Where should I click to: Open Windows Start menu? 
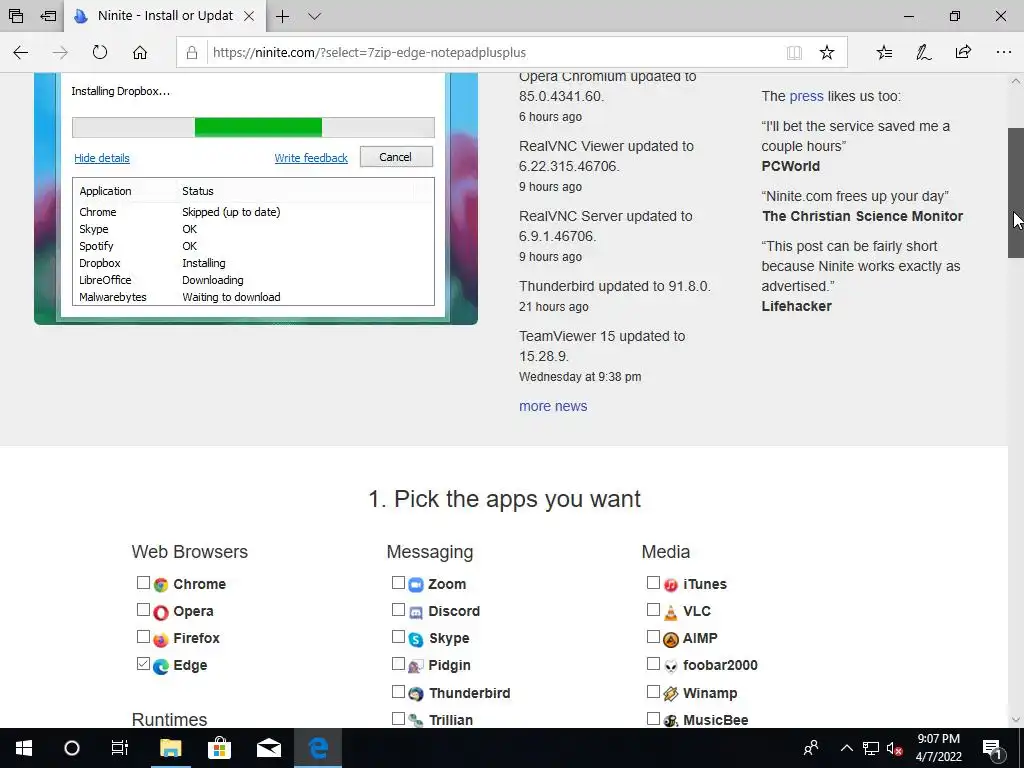click(x=24, y=748)
